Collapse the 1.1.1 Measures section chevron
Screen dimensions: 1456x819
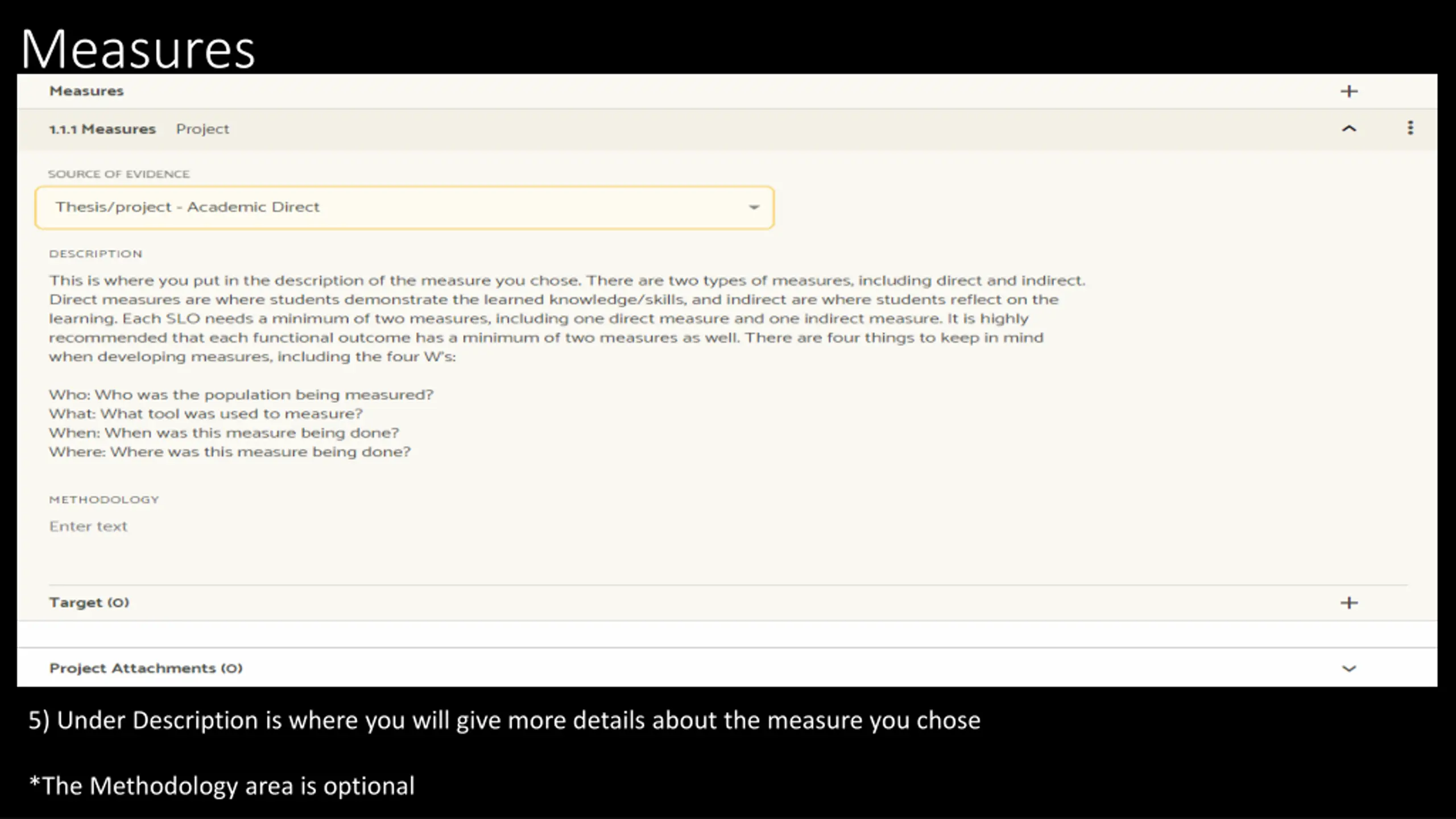pos(1349,129)
